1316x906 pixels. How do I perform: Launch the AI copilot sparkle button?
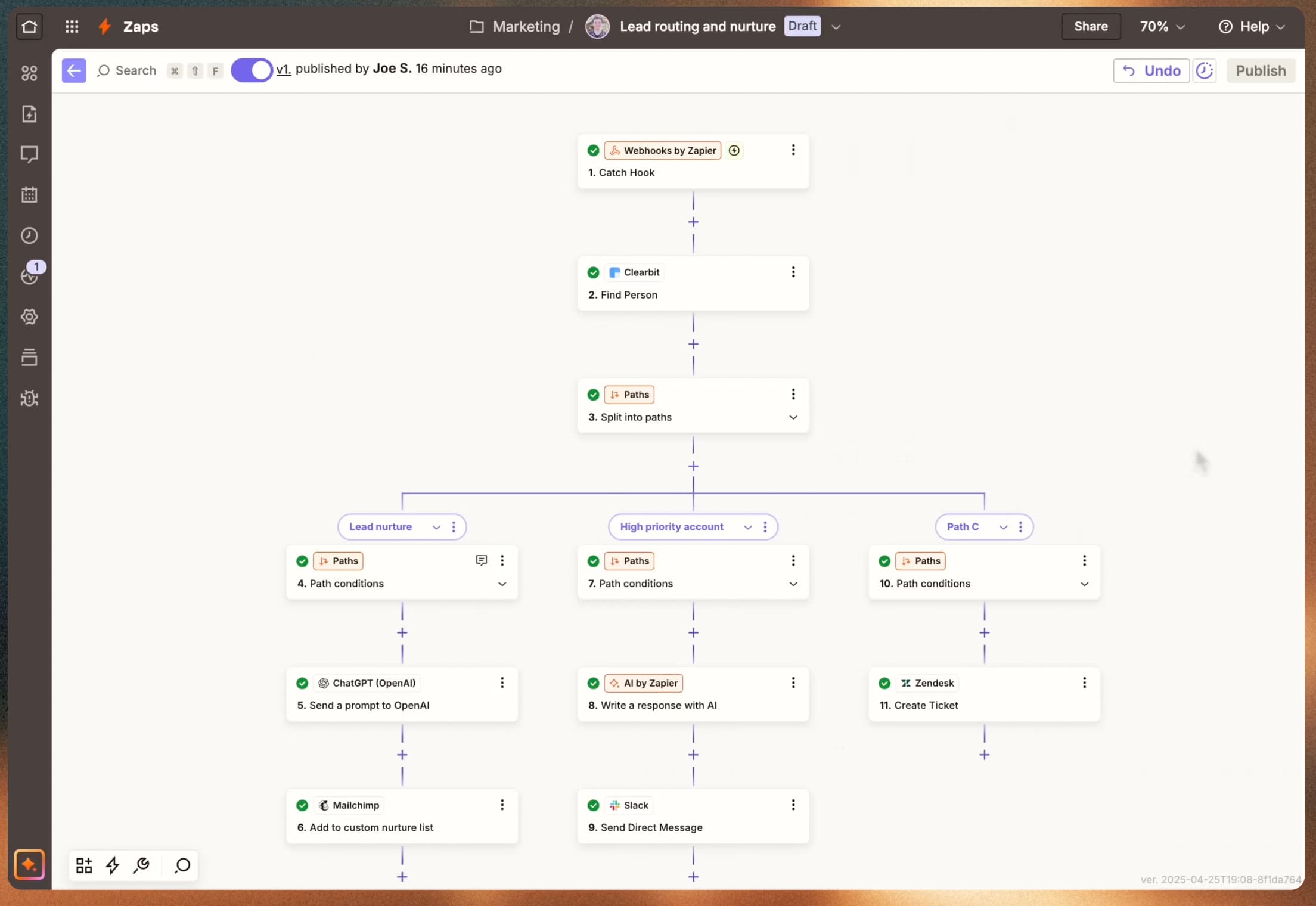[x=29, y=864]
